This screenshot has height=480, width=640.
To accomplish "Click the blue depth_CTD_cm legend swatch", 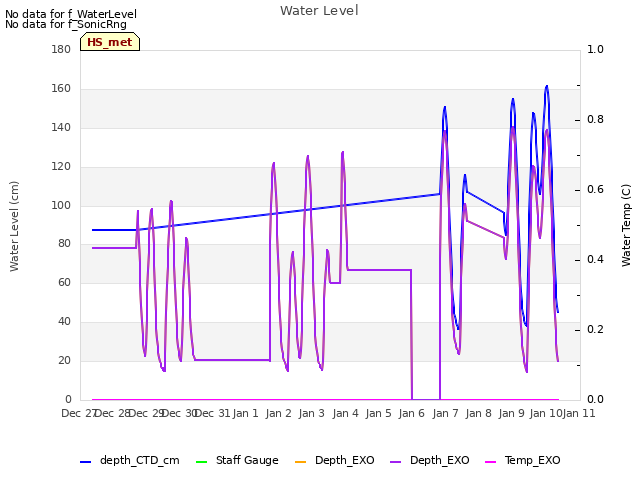I will [85, 462].
